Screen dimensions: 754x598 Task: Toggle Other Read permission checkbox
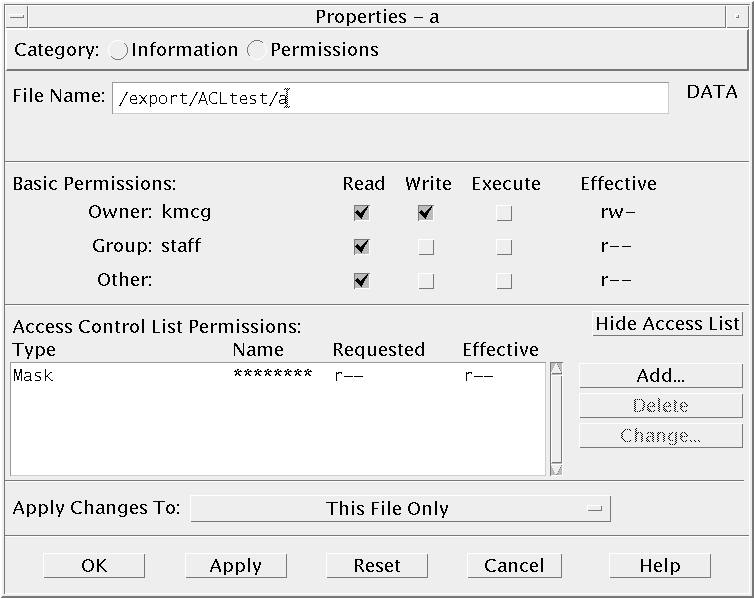coord(361,281)
